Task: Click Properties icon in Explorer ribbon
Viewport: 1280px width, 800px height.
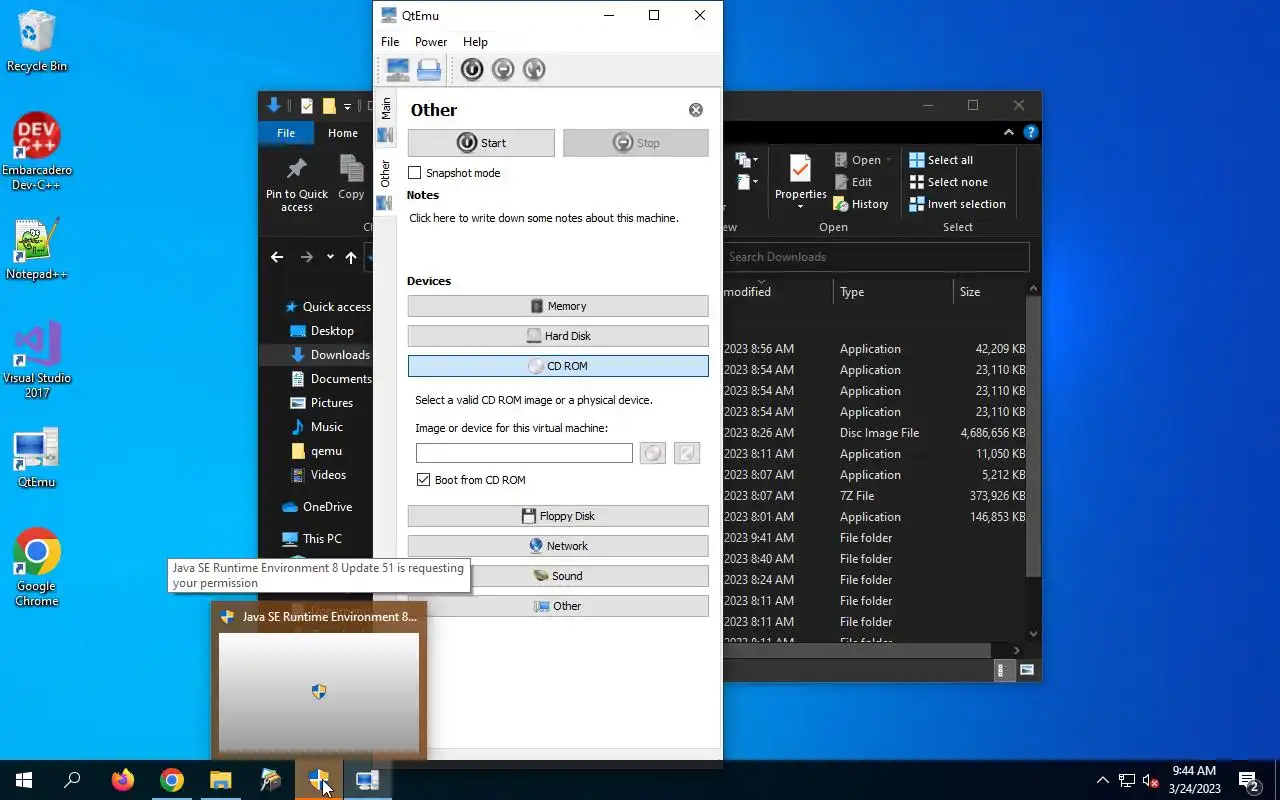Action: [x=801, y=170]
